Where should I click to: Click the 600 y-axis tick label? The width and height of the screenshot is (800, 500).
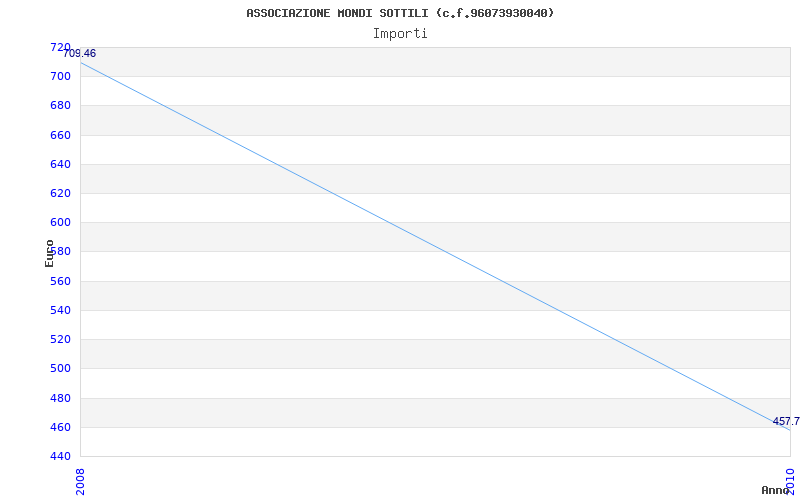(x=60, y=222)
